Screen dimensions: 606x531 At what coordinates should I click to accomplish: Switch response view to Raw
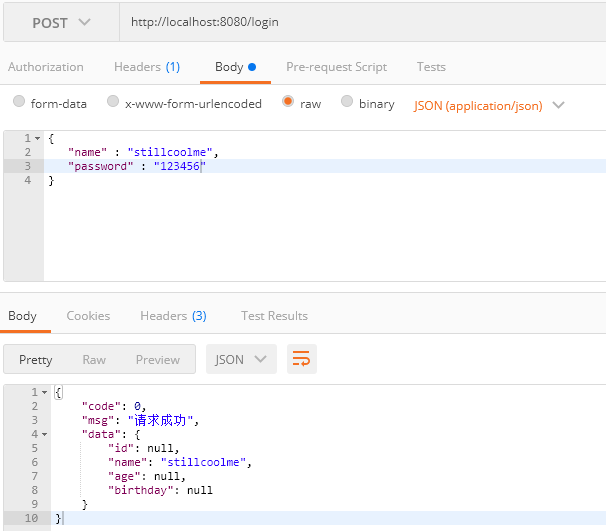coord(94,360)
